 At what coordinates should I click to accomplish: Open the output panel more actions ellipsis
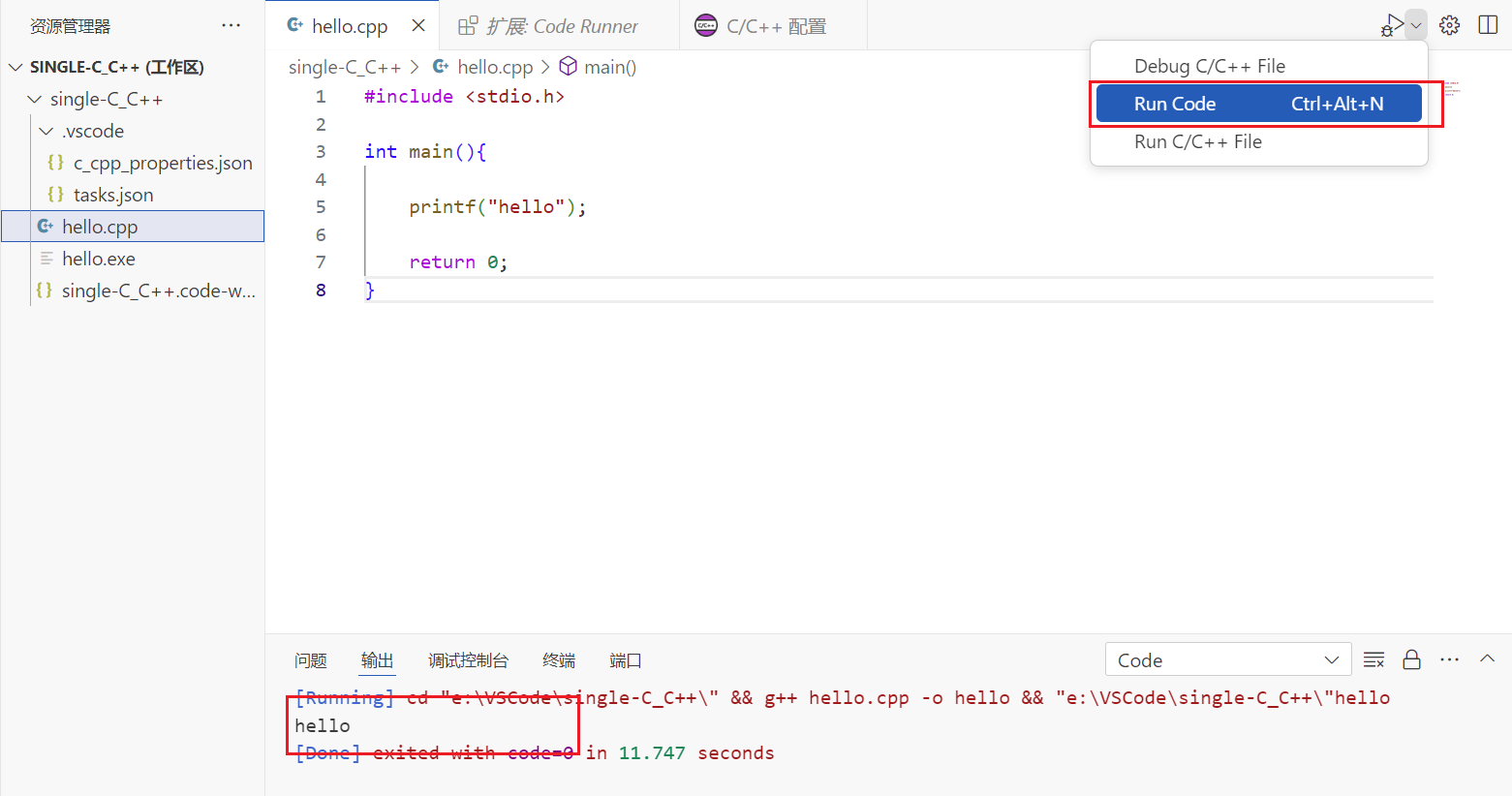click(1449, 659)
